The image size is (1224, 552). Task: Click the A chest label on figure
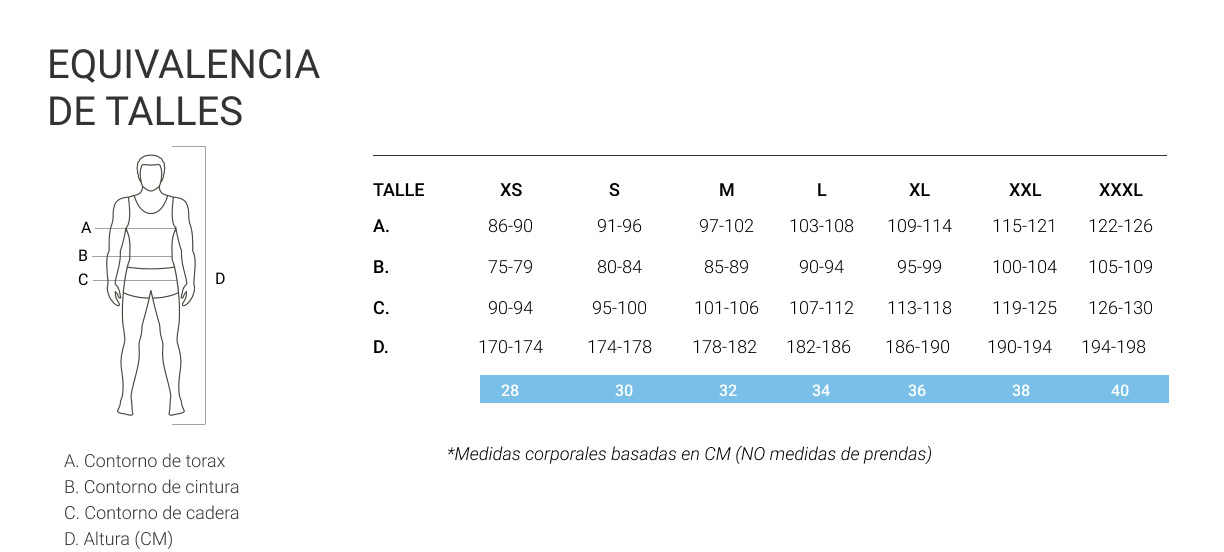(x=86, y=227)
